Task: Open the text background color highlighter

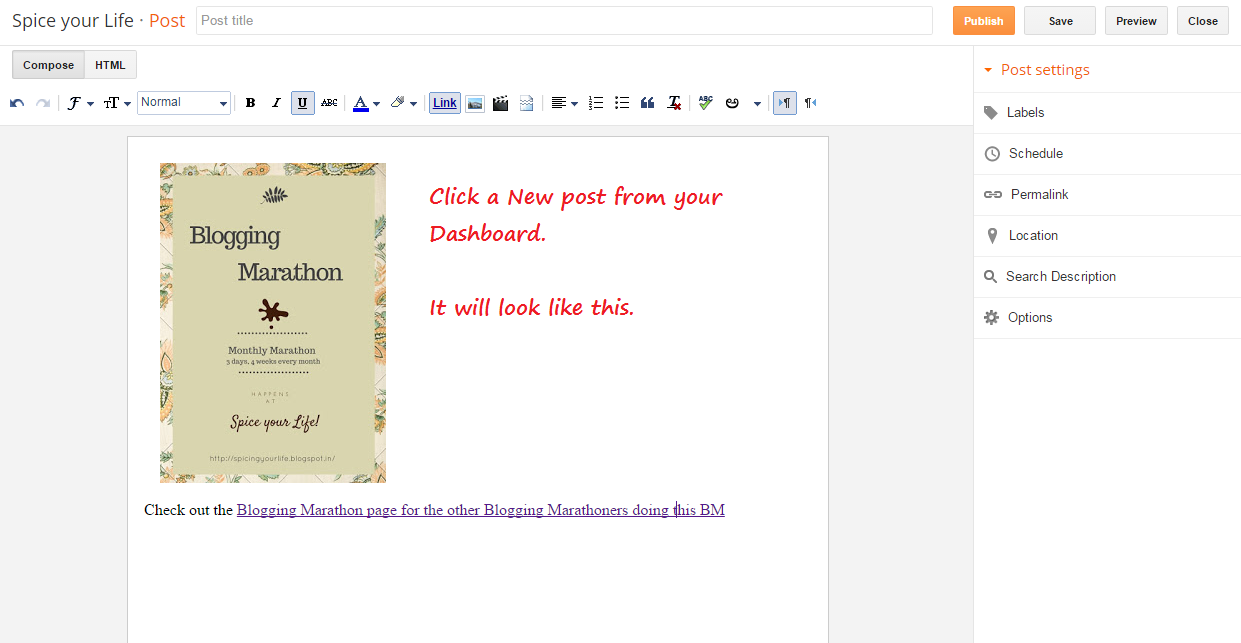Action: click(403, 103)
